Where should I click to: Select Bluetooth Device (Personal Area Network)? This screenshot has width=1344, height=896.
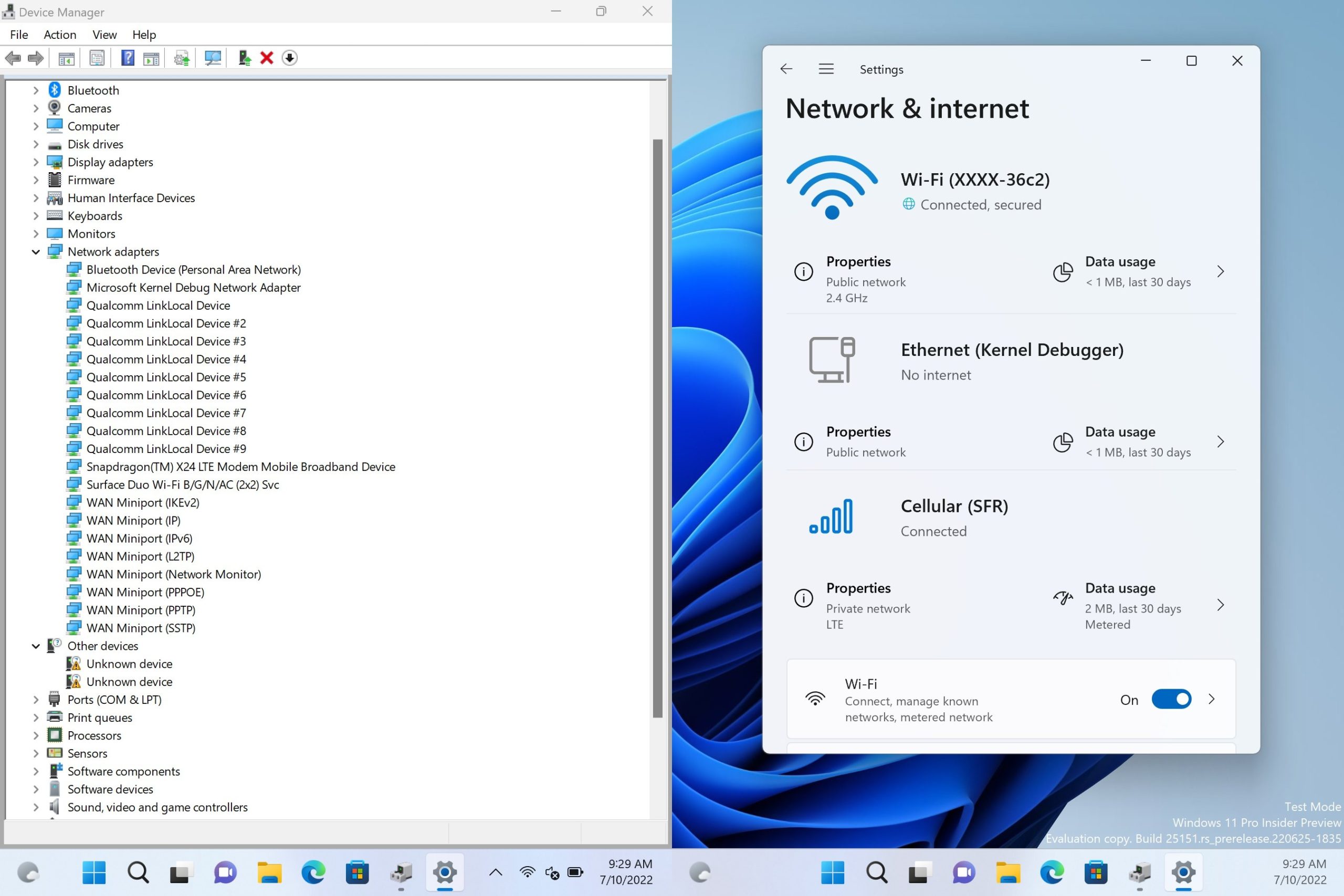point(193,269)
